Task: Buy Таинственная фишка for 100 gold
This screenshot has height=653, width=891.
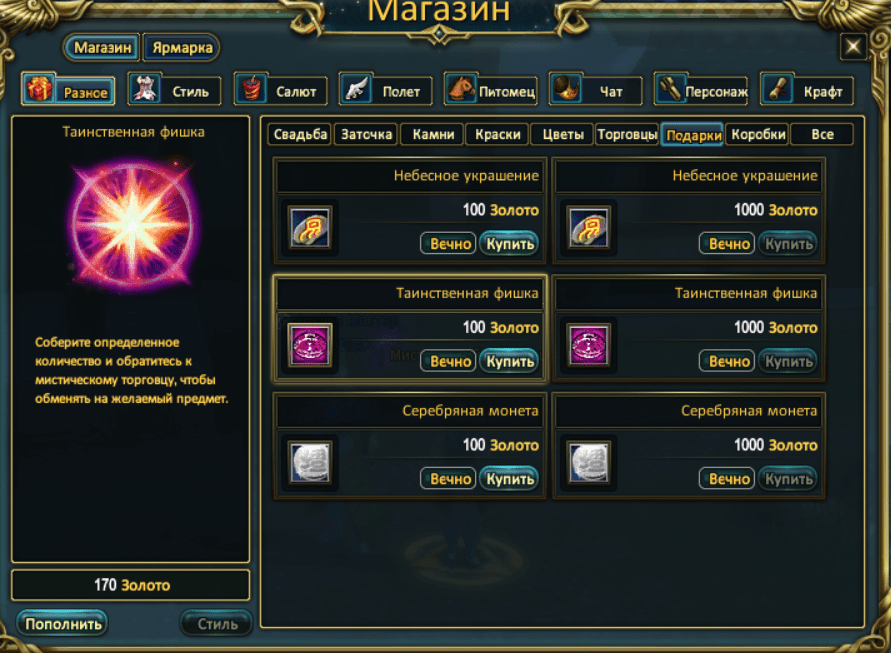Action: pyautogui.click(x=509, y=361)
